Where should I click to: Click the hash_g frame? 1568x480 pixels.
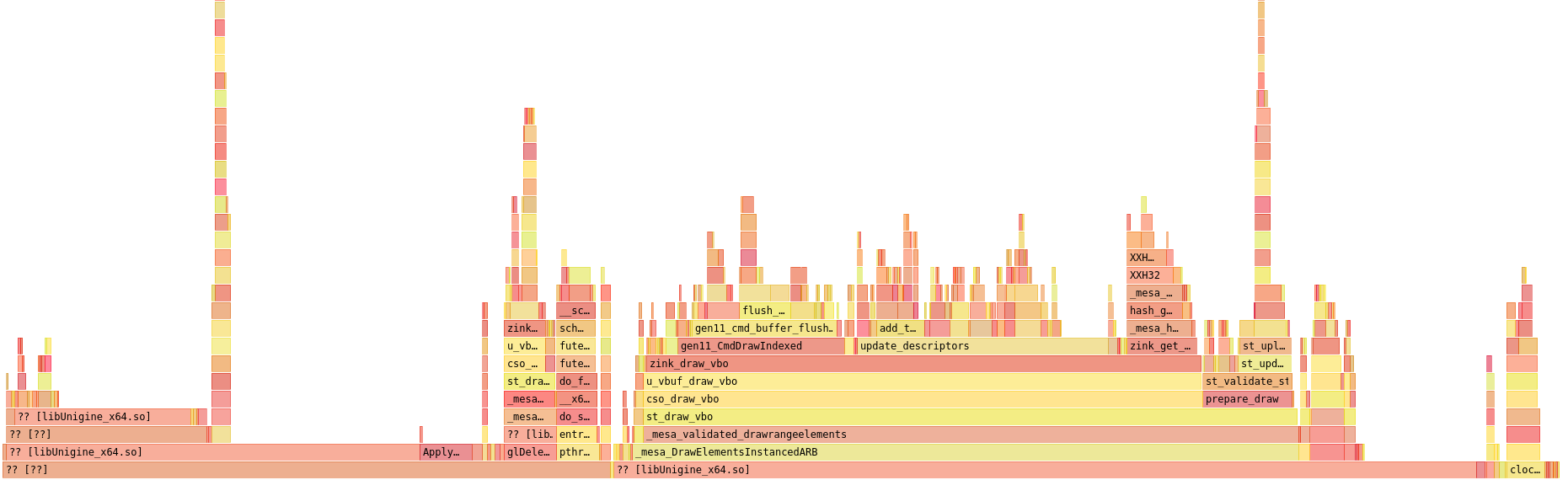click(1154, 311)
